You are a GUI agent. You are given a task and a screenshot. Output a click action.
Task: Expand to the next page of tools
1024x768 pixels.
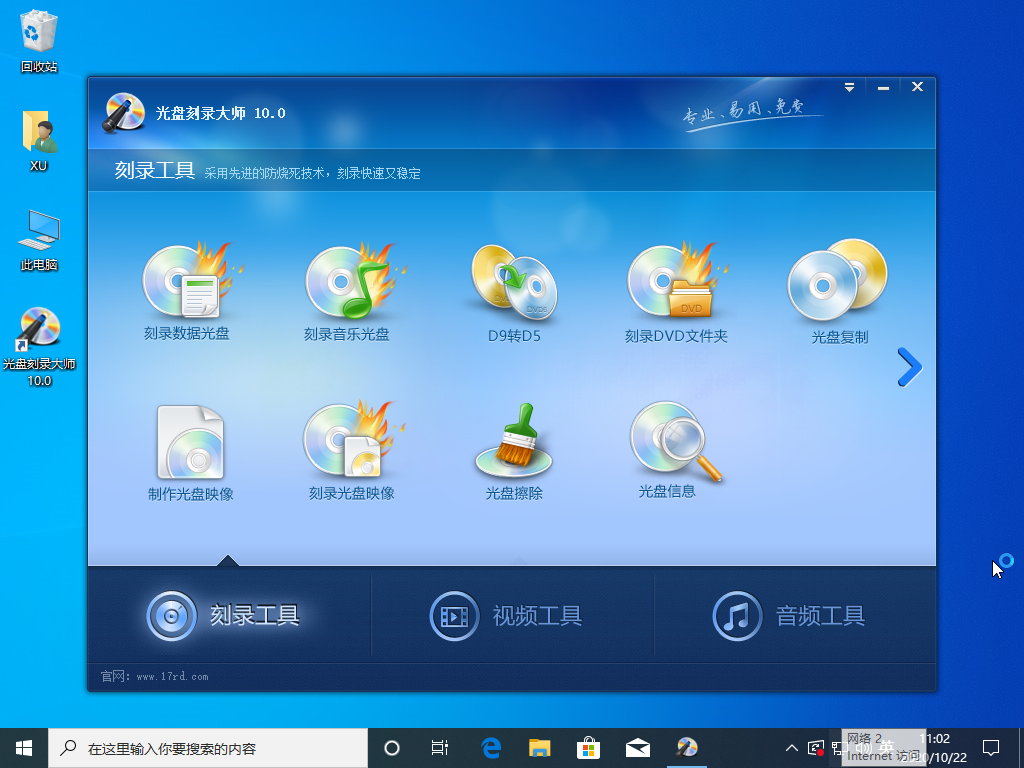pyautogui.click(x=909, y=367)
